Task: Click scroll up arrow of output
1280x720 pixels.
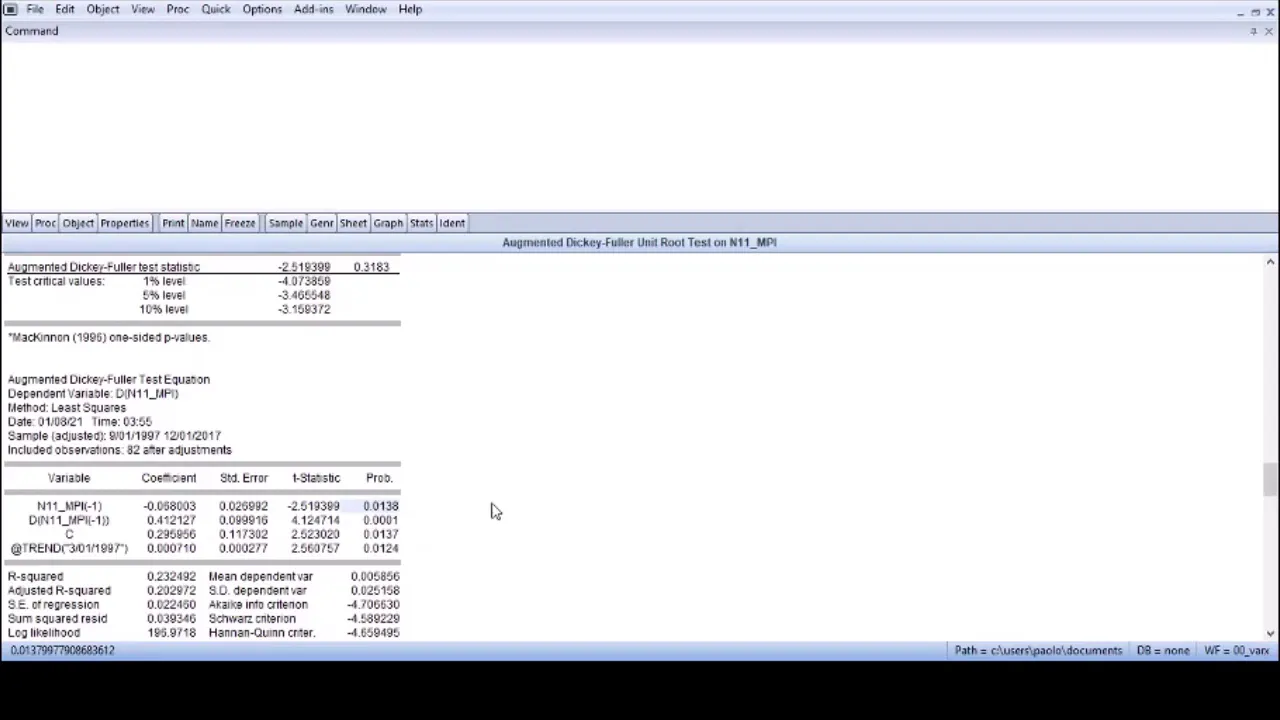Action: coord(1270,262)
